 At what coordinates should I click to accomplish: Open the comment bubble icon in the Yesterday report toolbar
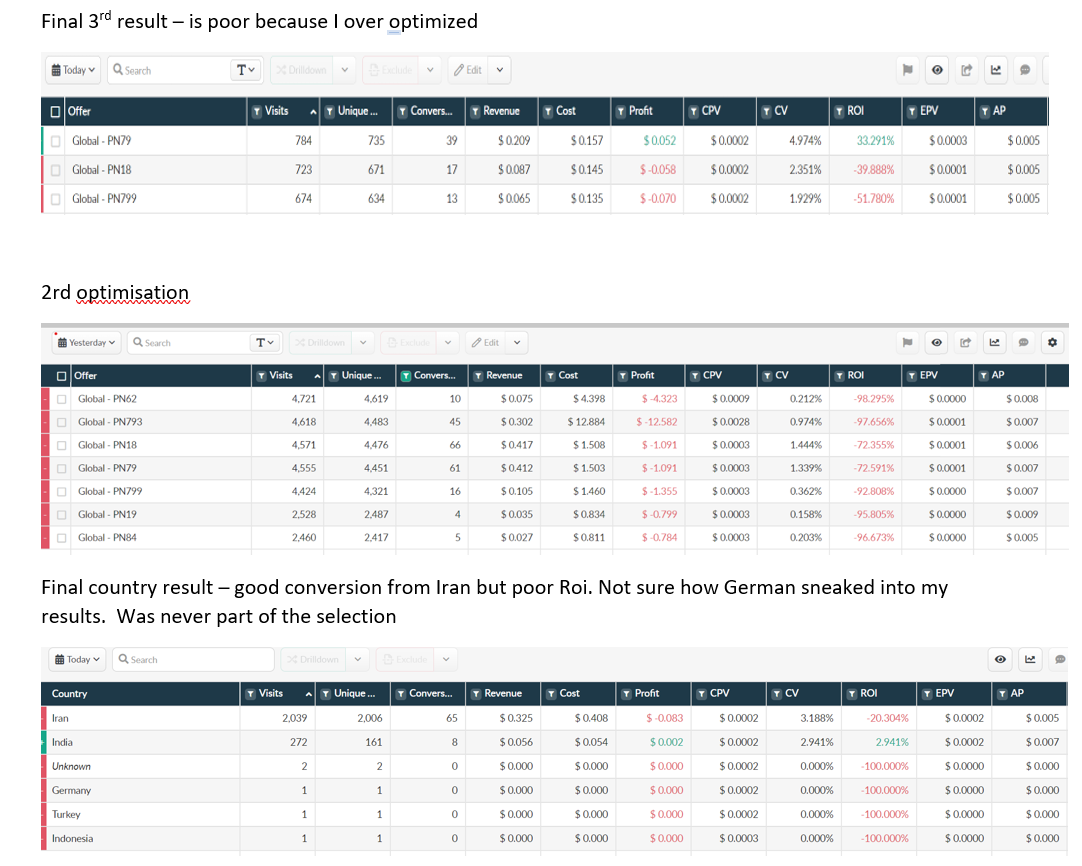[x=1023, y=343]
